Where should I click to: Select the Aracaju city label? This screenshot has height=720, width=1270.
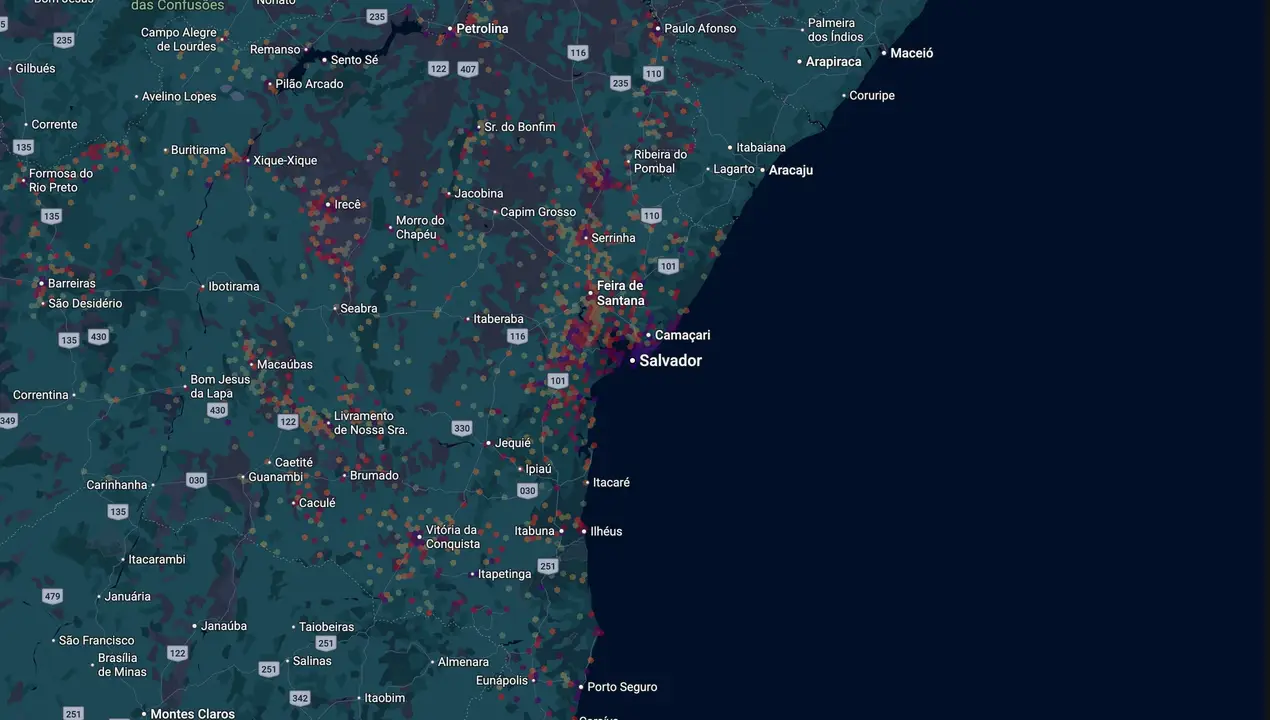(791, 170)
